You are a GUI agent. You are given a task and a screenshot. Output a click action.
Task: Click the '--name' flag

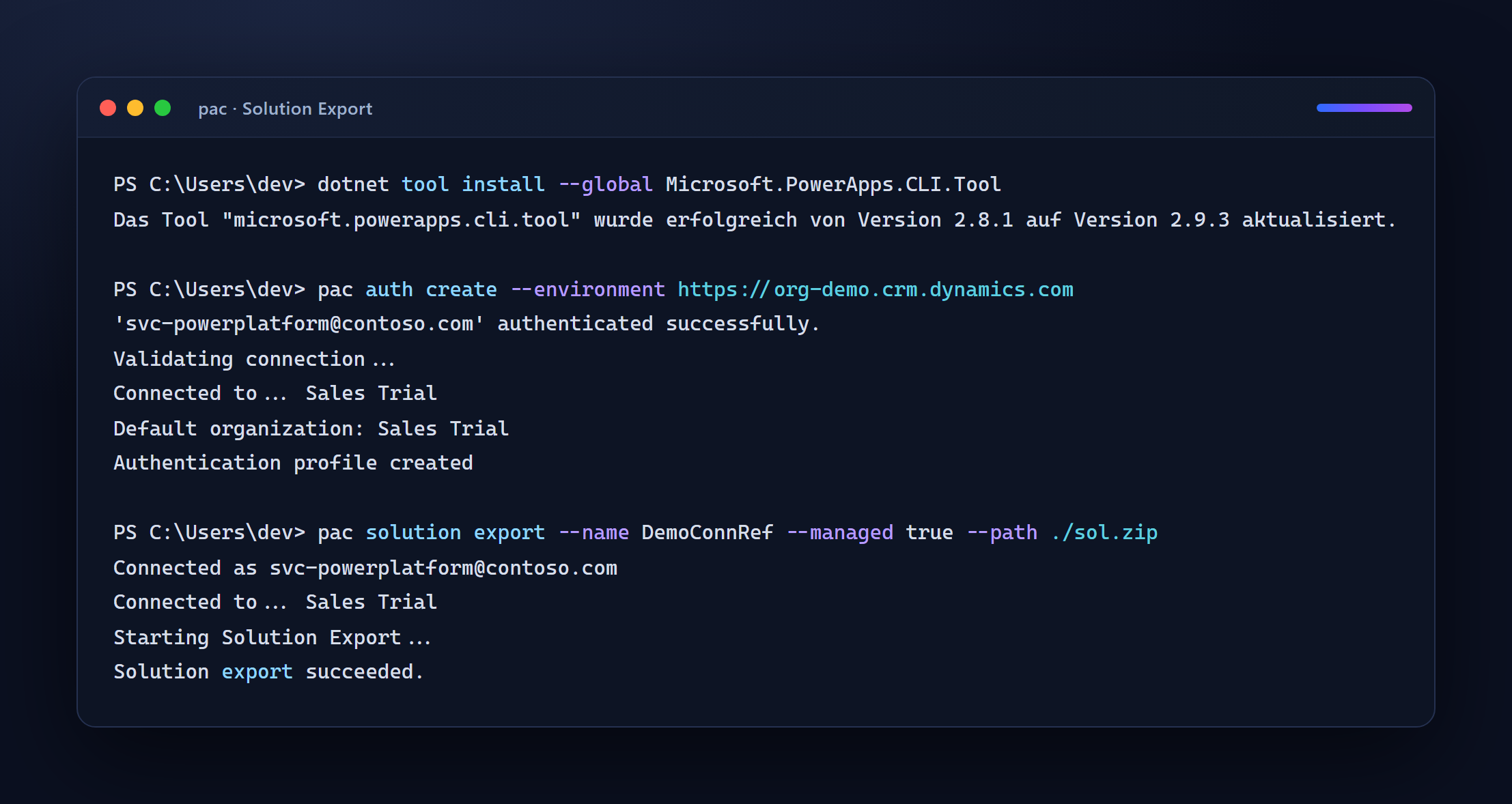(593, 532)
